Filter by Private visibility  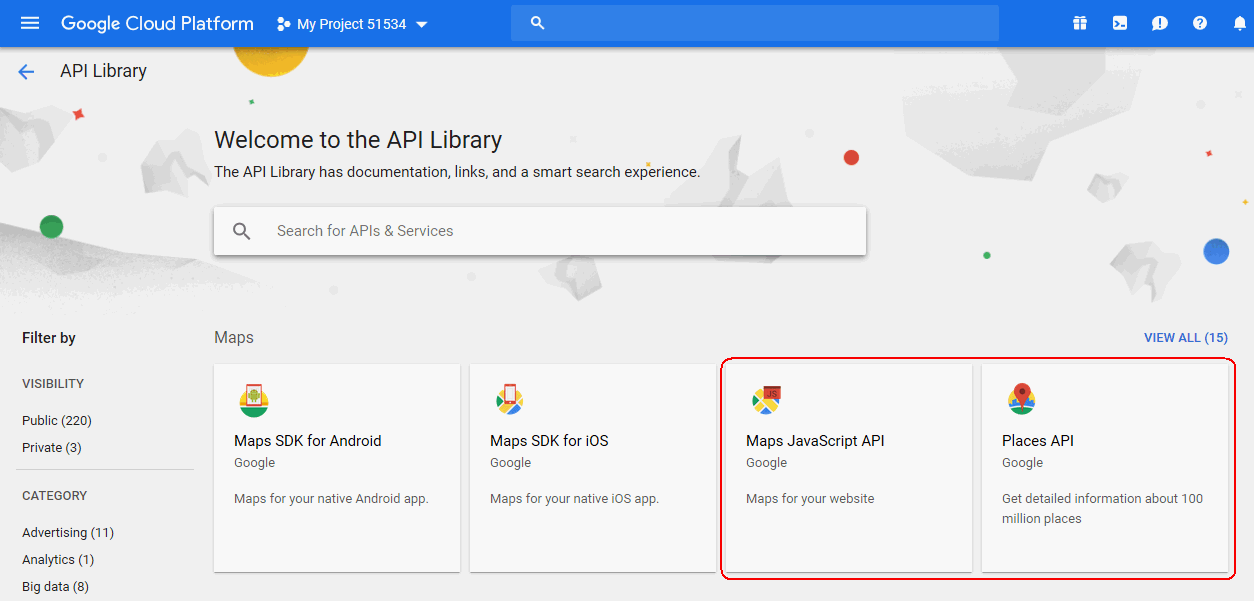(52, 448)
